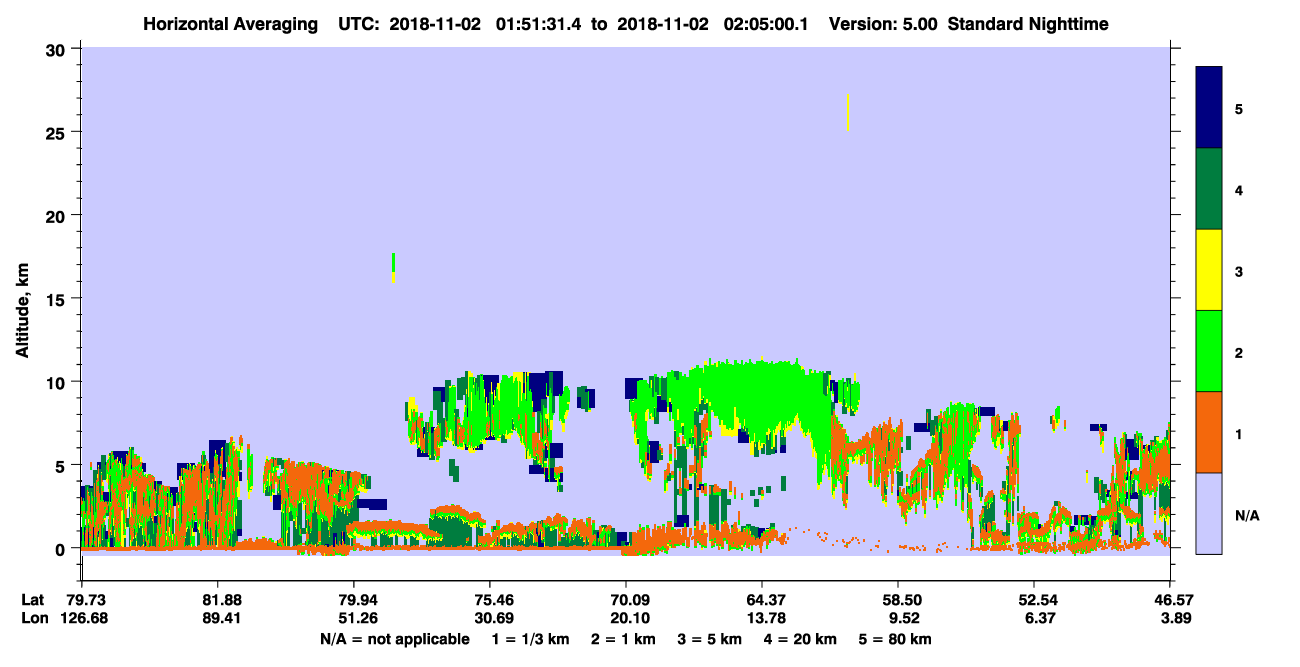The width and height of the screenshot is (1300, 667).
Task: Click latitude value 75.46
Action: point(490,600)
